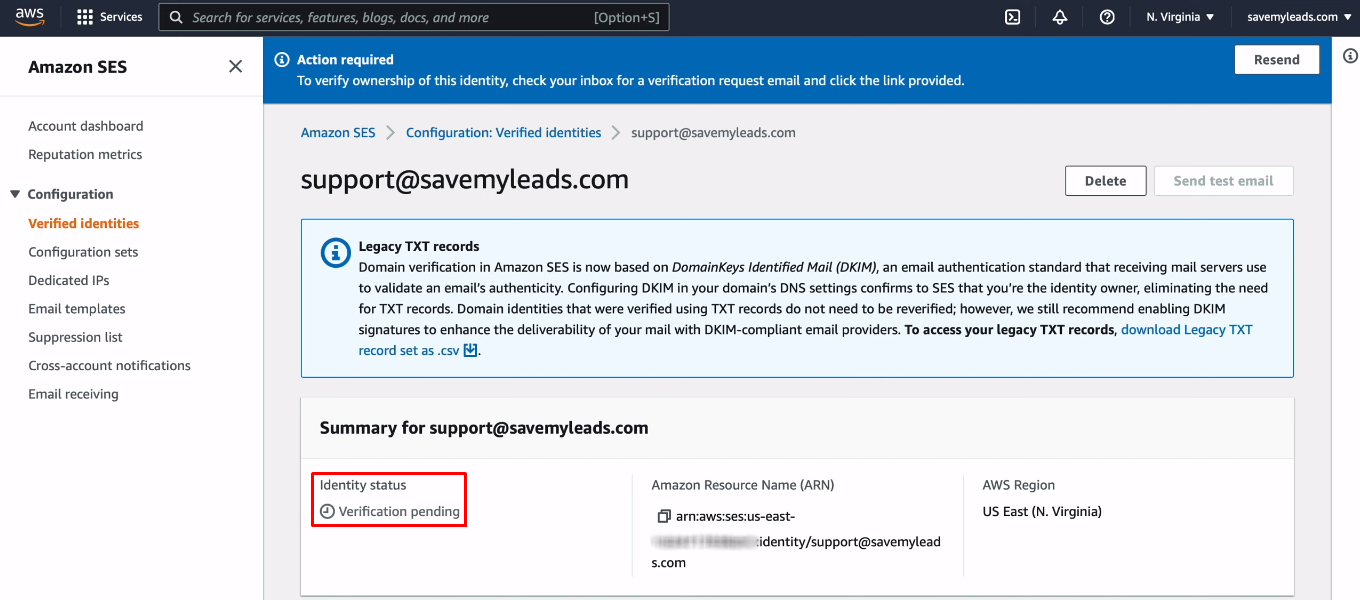Click the Send test email button
1360x600 pixels.
1224,181
